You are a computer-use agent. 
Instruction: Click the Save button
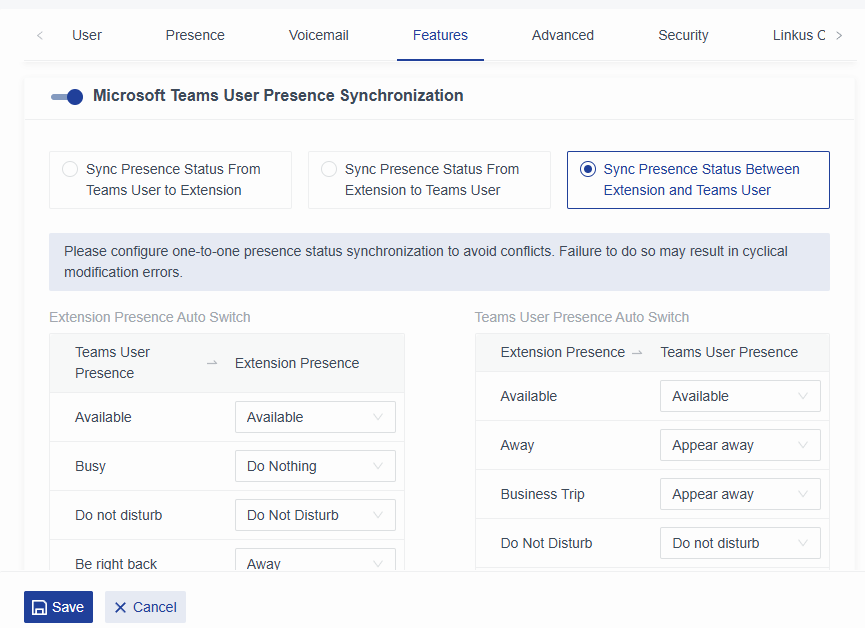click(x=58, y=607)
